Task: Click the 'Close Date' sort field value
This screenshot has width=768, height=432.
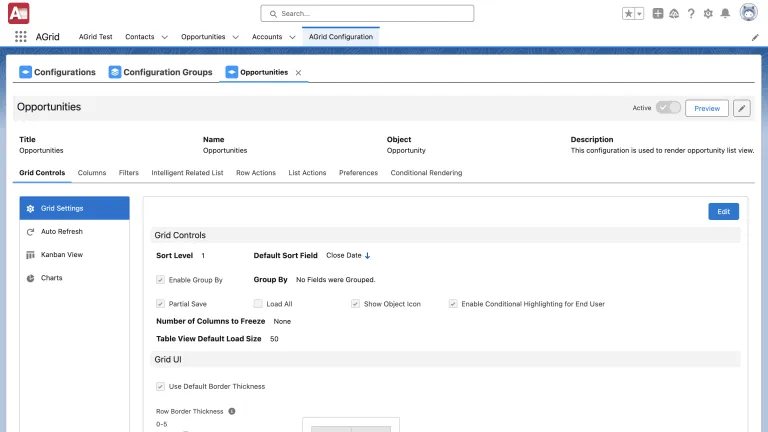Action: coord(344,256)
